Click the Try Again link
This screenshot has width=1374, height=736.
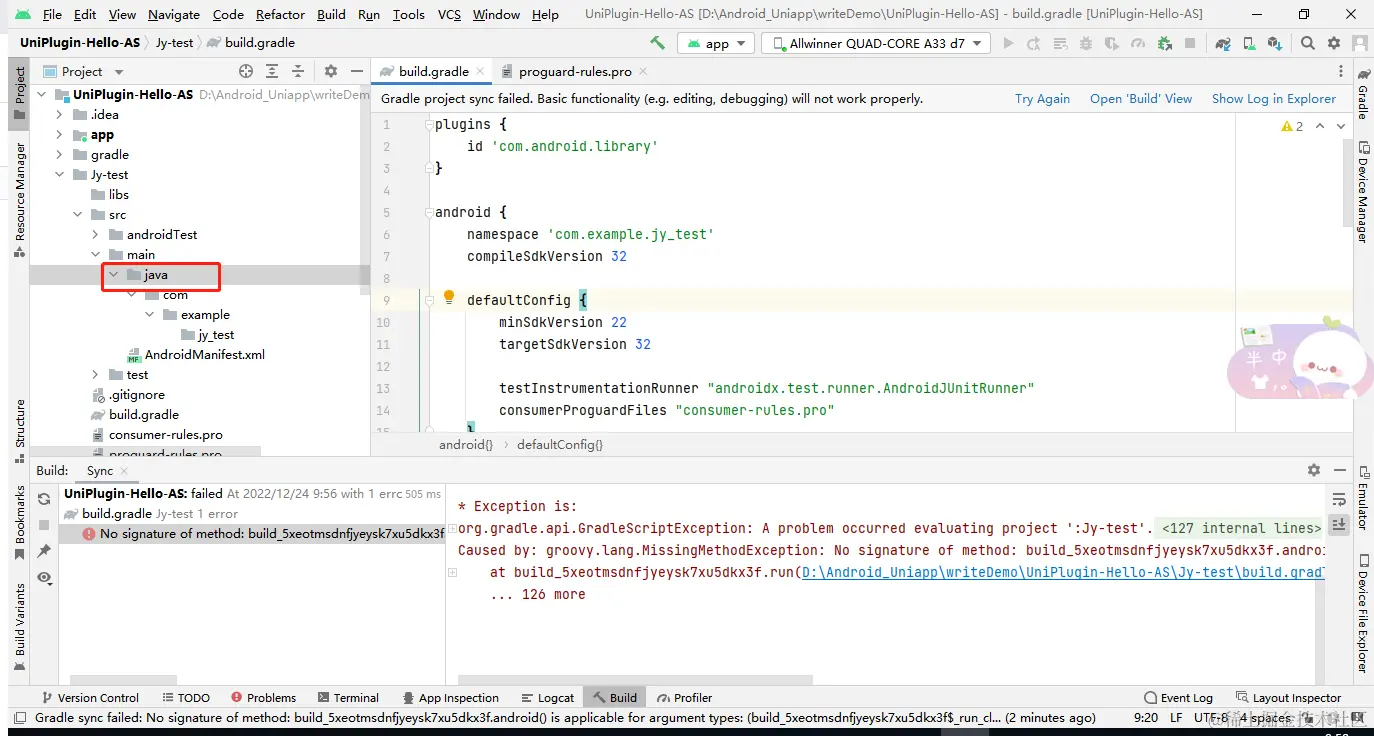1042,99
